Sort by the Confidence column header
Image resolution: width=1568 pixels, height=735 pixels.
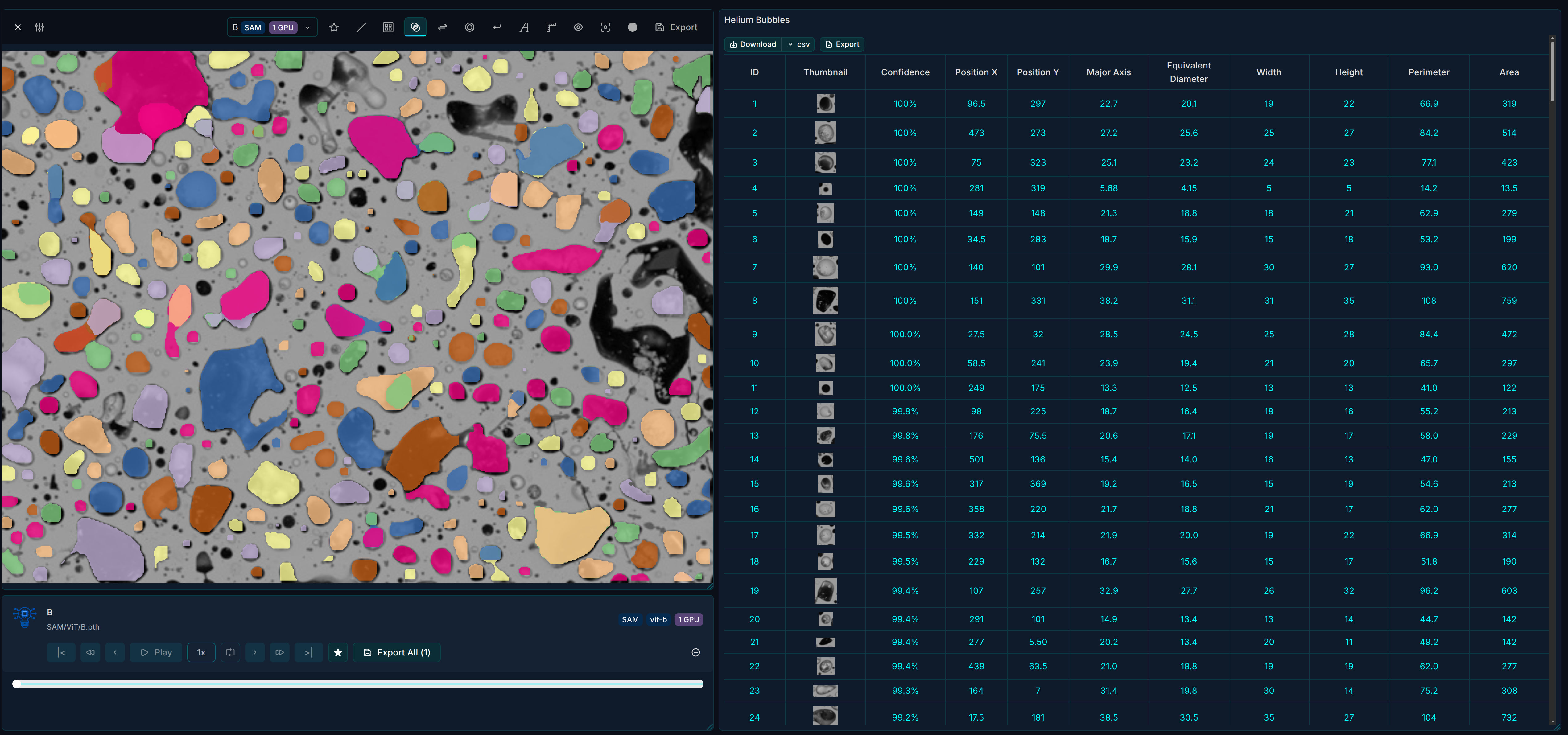905,72
